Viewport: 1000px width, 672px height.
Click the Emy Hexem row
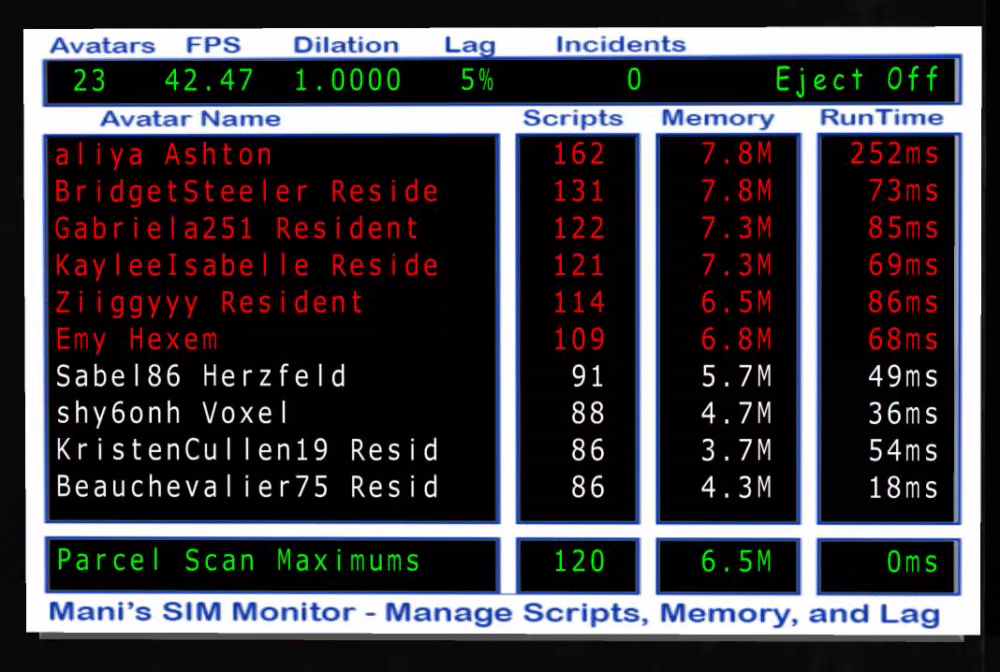click(x=136, y=339)
